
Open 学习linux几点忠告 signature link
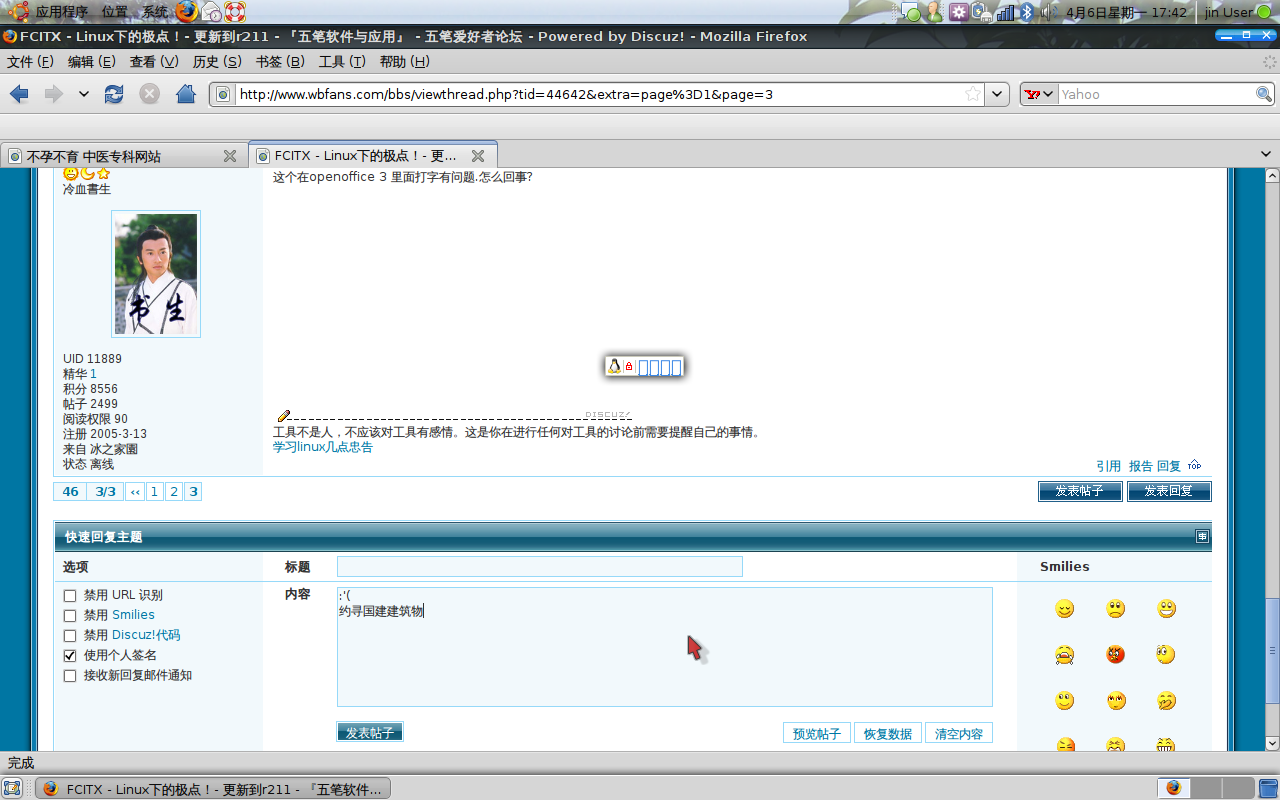(x=323, y=447)
